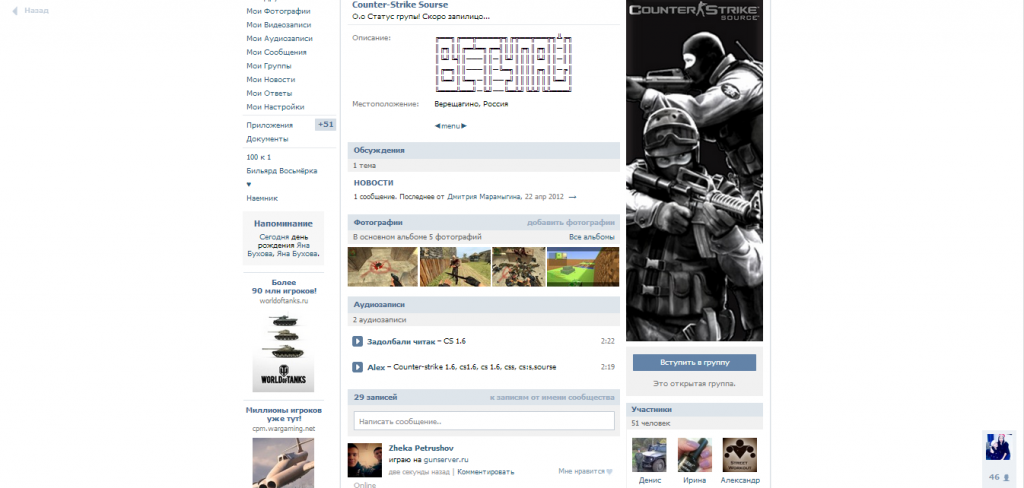Open the first photo thumbnail in the album
Viewport: 1024px width, 488px height.
click(x=381, y=267)
